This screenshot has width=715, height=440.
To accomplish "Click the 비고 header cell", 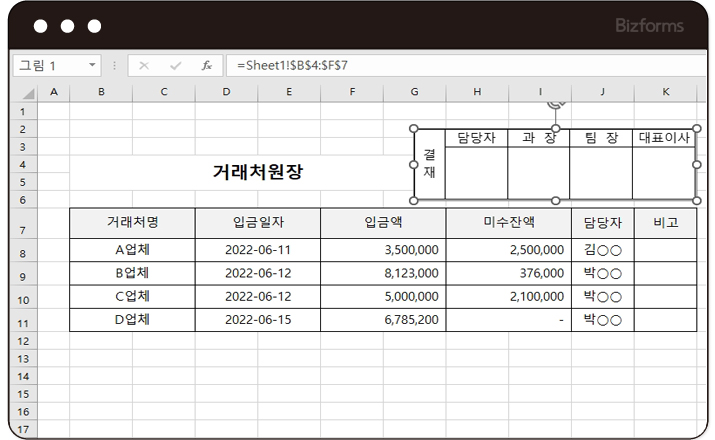I will click(x=666, y=223).
